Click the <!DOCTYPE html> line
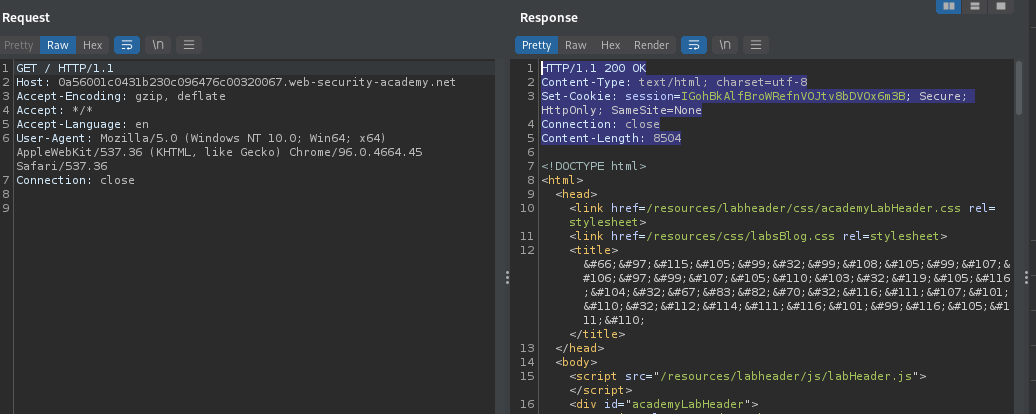The image size is (1036, 414). point(593,166)
